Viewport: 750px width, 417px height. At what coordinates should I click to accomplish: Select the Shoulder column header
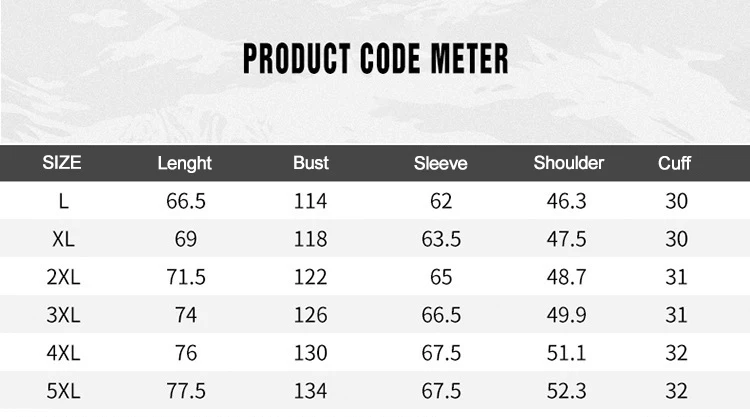coord(569,163)
